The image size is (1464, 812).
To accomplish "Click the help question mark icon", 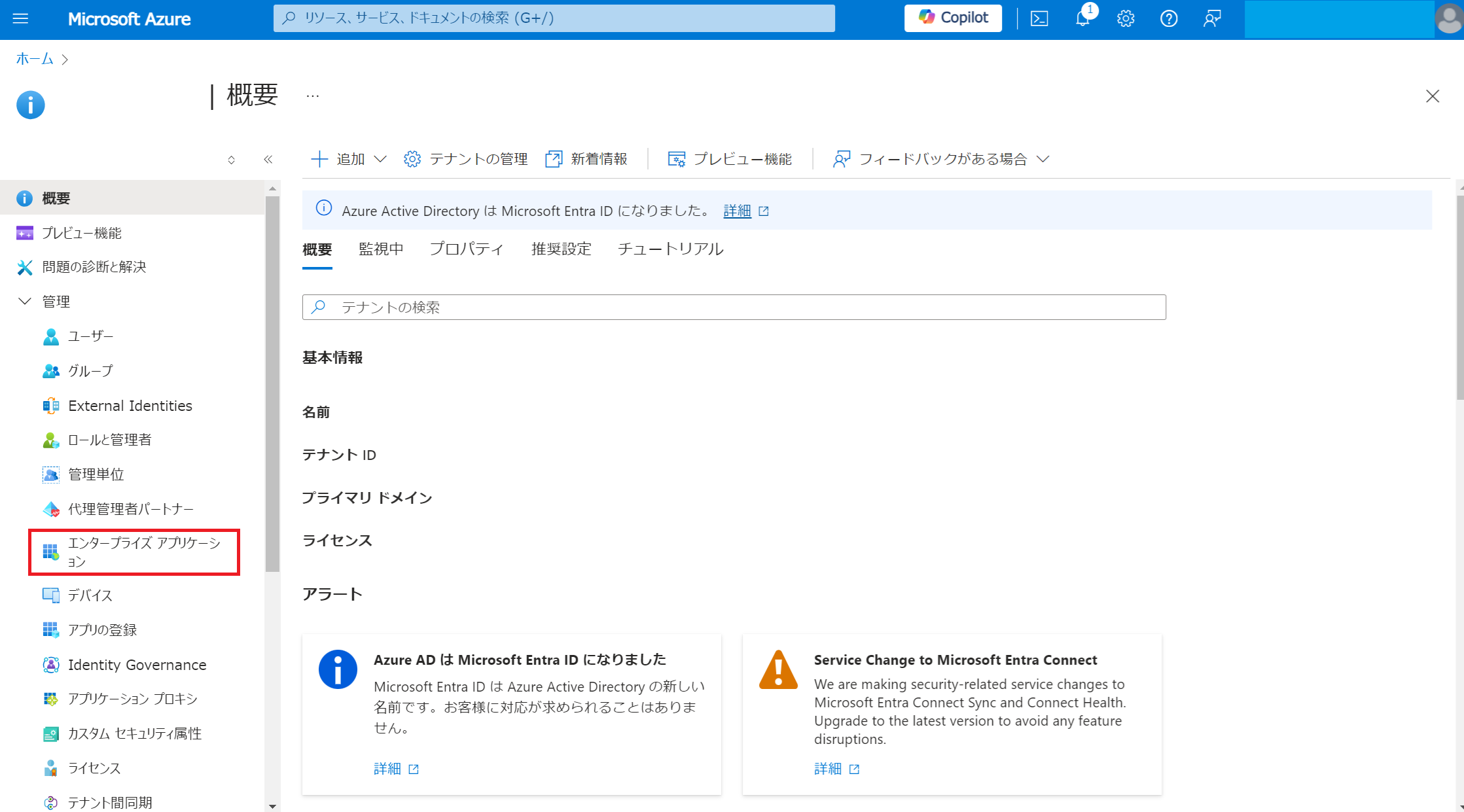I will (x=1169, y=18).
